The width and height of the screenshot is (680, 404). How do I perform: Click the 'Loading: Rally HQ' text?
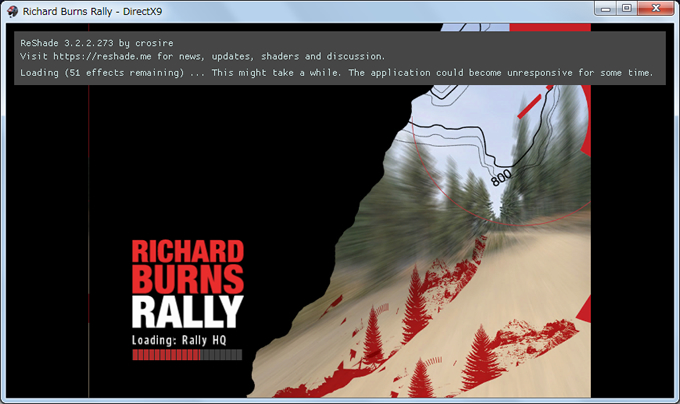[x=179, y=340]
